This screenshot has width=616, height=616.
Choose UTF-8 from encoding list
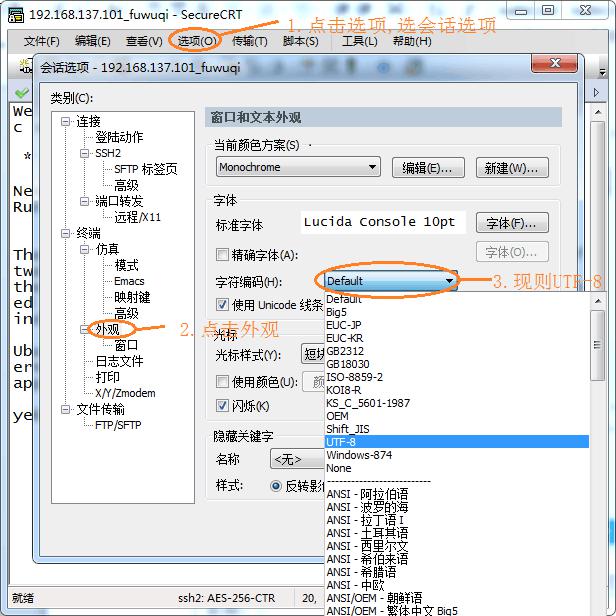coord(457,442)
